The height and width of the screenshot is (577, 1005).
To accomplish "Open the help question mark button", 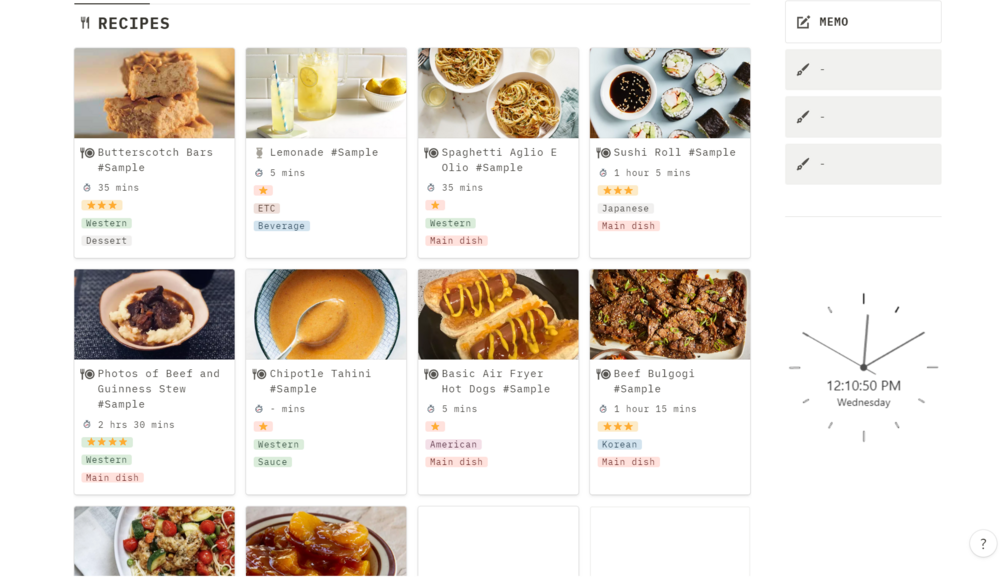I will (983, 543).
